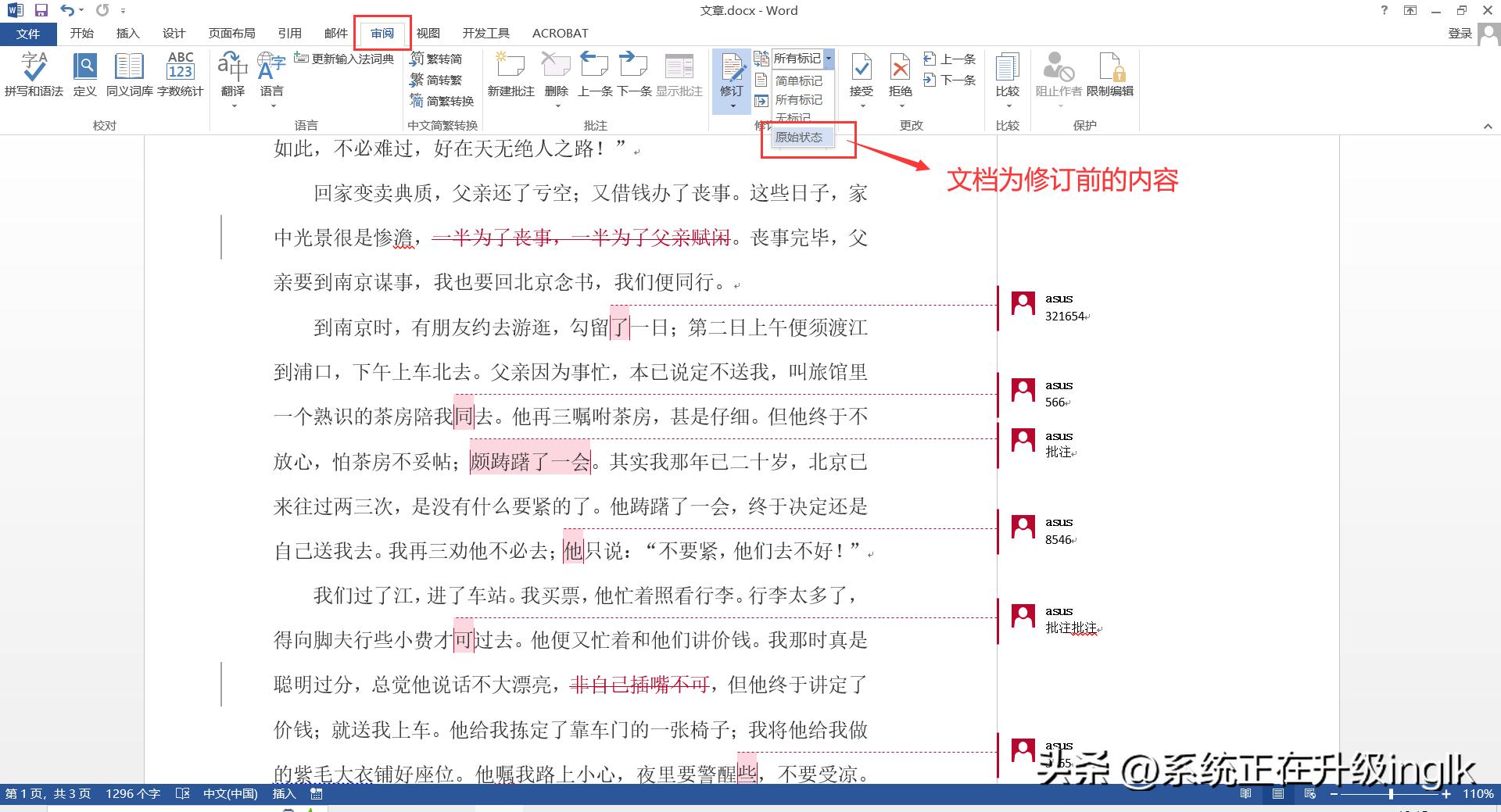
Task: Open the undo history dropdown arrow
Action: pos(81,10)
